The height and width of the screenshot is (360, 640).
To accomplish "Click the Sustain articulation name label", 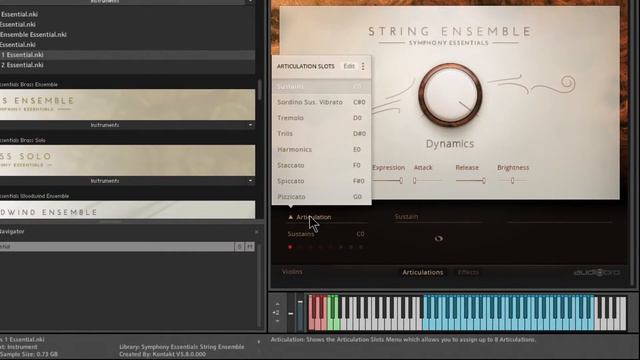I will coord(406,216).
